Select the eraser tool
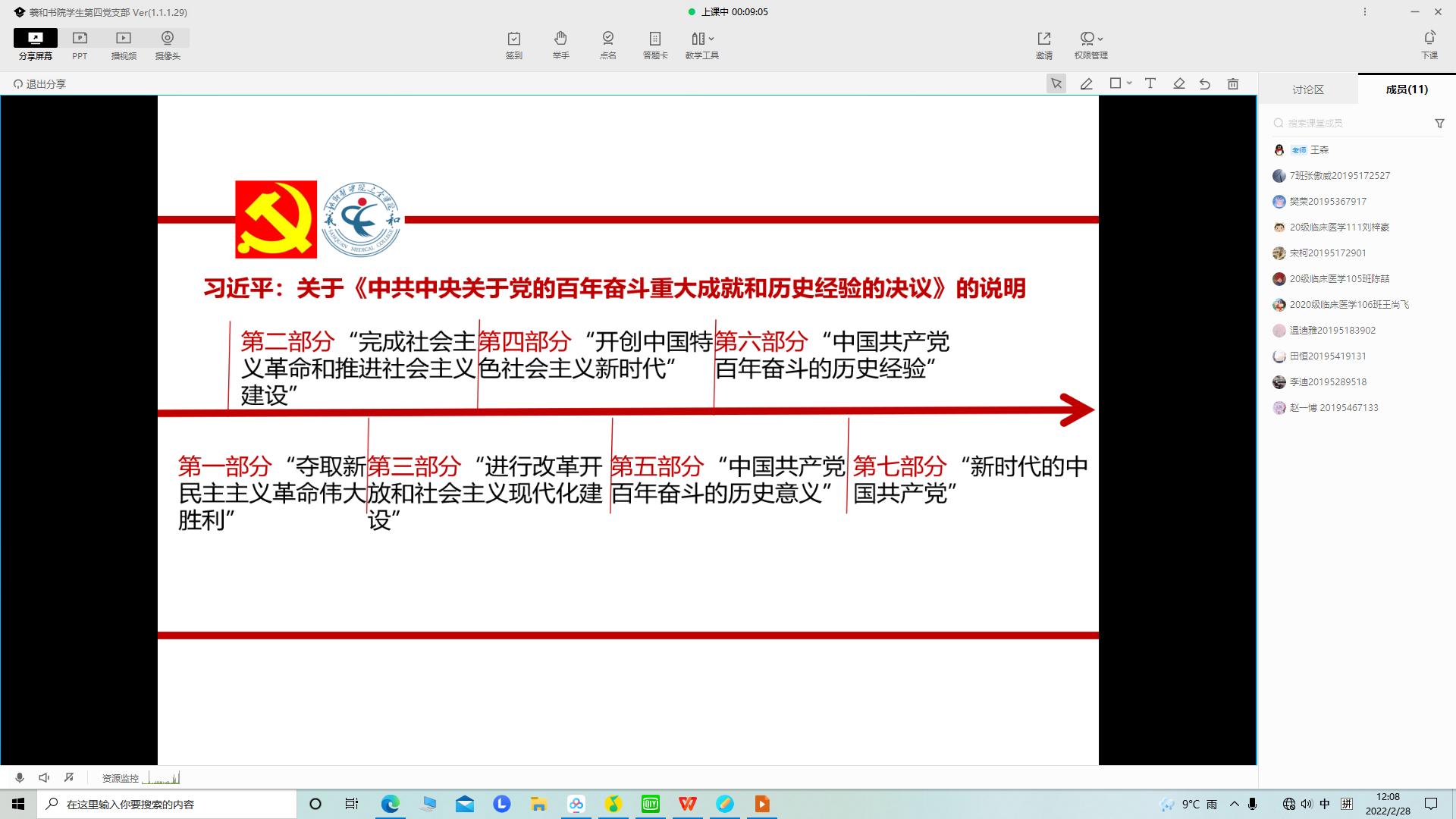1456x819 pixels. tap(1178, 84)
